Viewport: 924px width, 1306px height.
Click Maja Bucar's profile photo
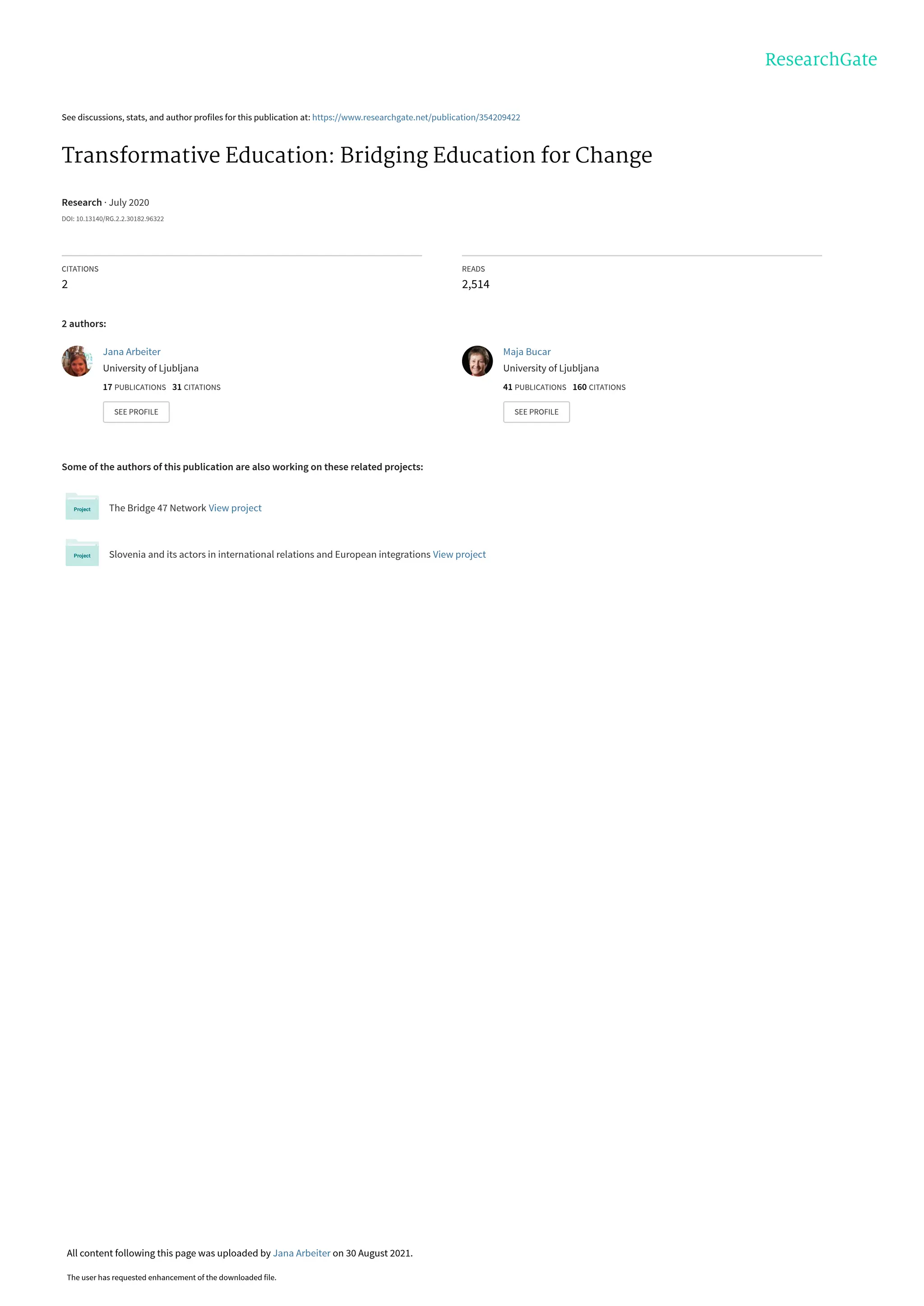tap(477, 361)
